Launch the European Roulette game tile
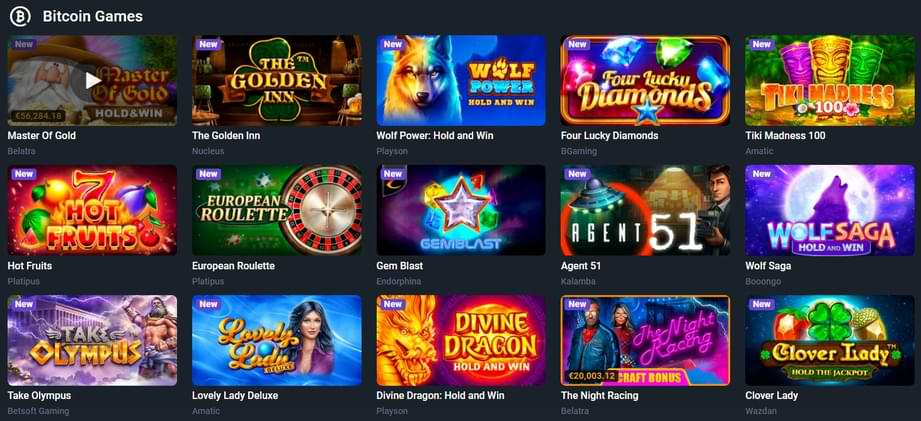The width and height of the screenshot is (921, 421). (277, 210)
